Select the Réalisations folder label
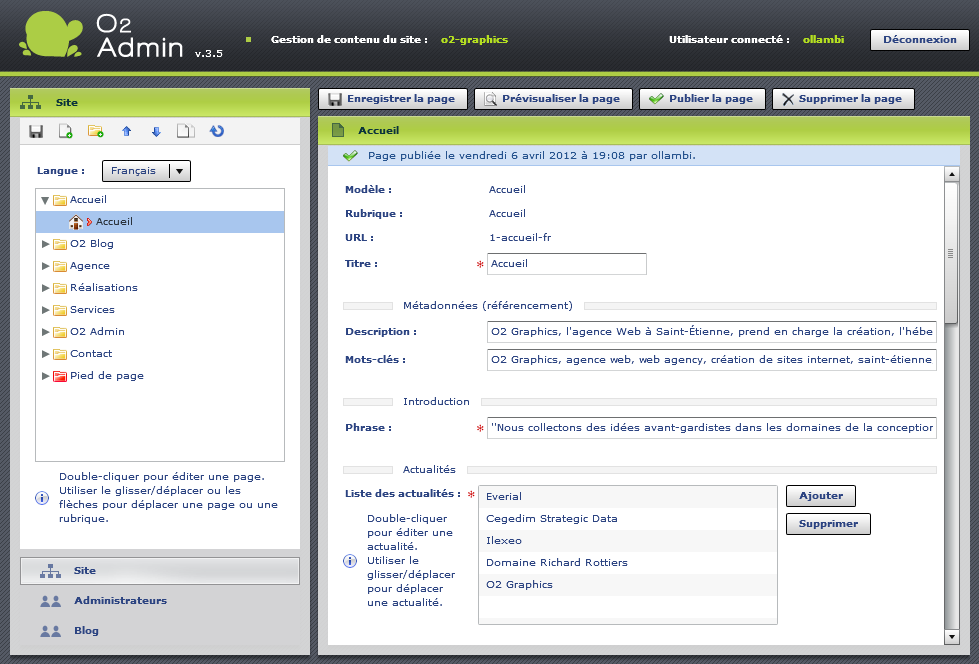Viewport: 979px width, 664px height. coord(104,287)
